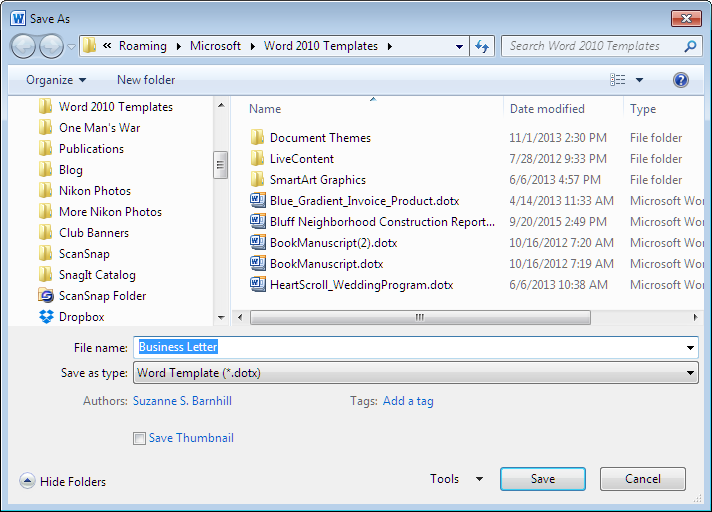Click the ScanSnap Folder icon
The height and width of the screenshot is (512, 712).
point(46,296)
